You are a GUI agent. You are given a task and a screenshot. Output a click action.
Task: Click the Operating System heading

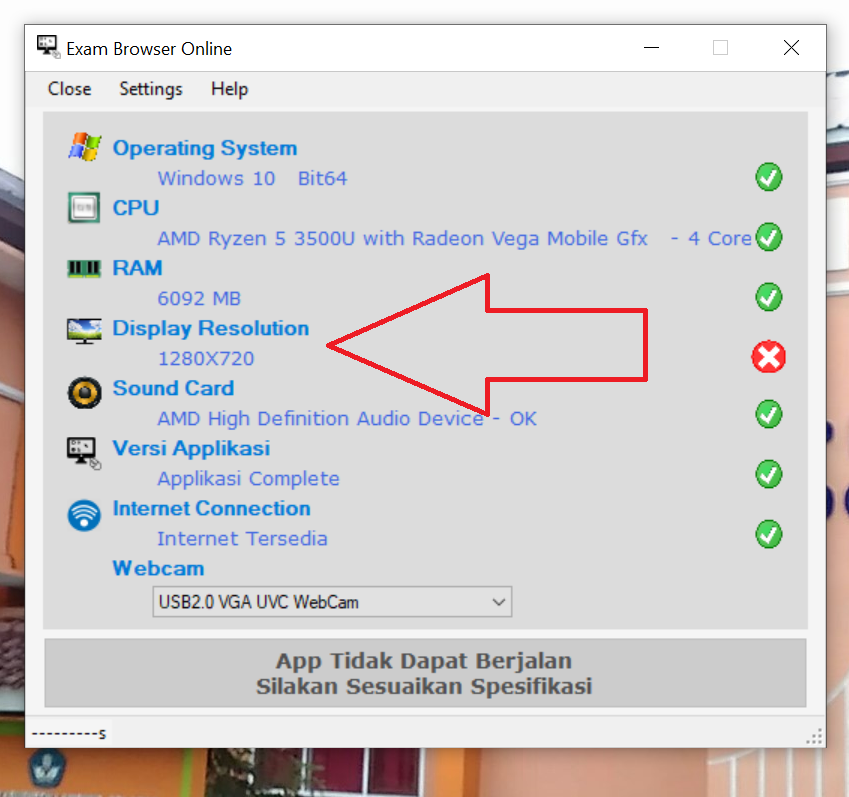pos(205,148)
